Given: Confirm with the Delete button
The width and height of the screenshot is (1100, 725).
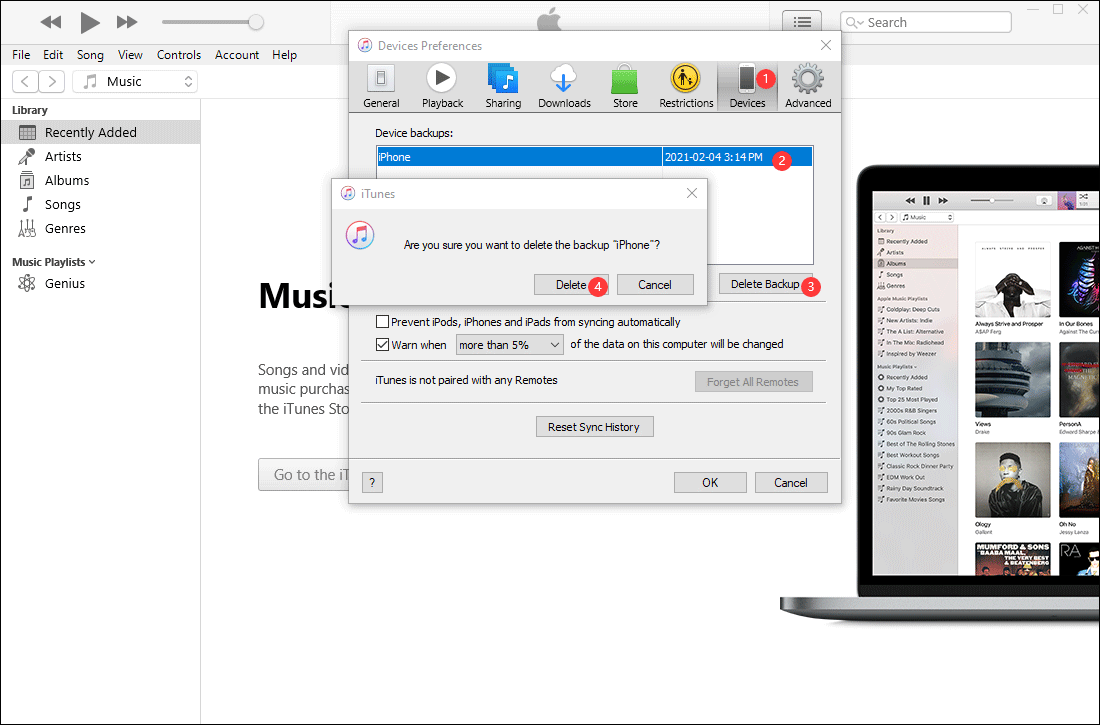Looking at the screenshot, I should 570,284.
